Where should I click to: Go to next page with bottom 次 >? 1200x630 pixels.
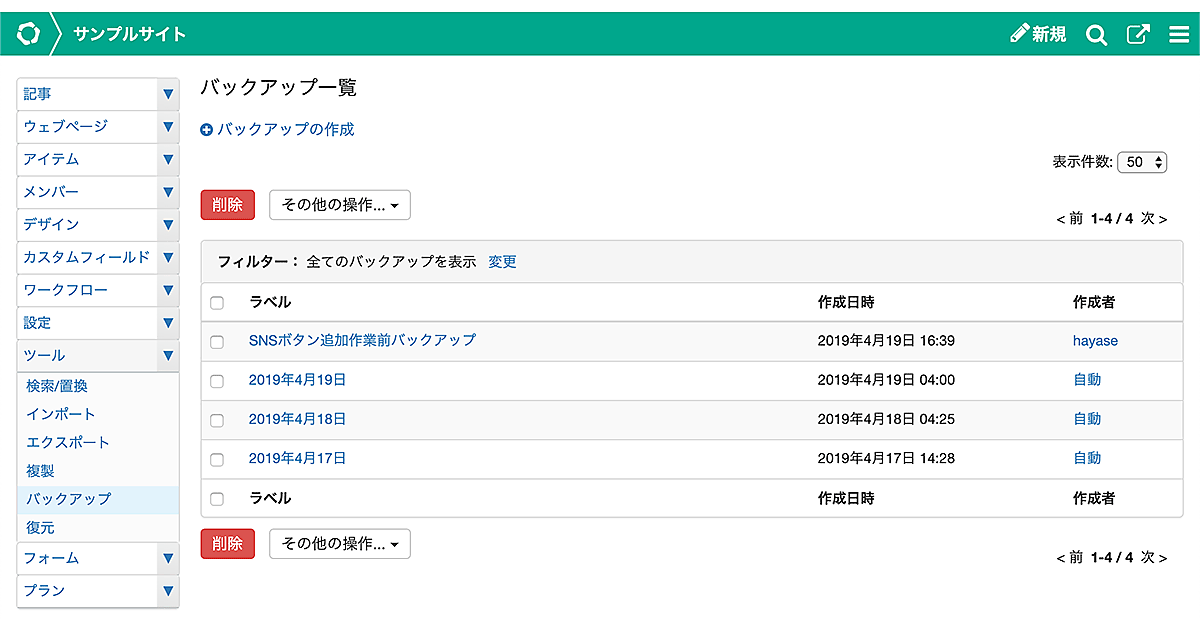(1154, 557)
